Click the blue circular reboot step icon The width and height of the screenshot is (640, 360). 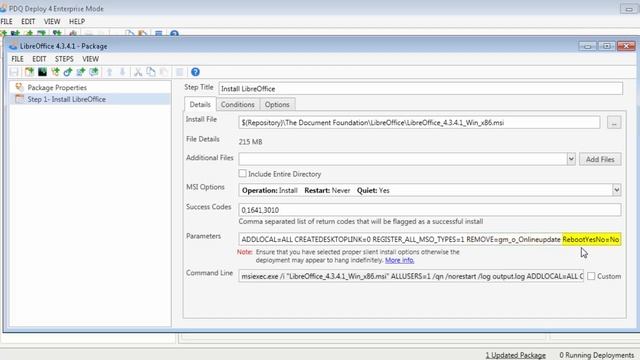[x=68, y=72]
